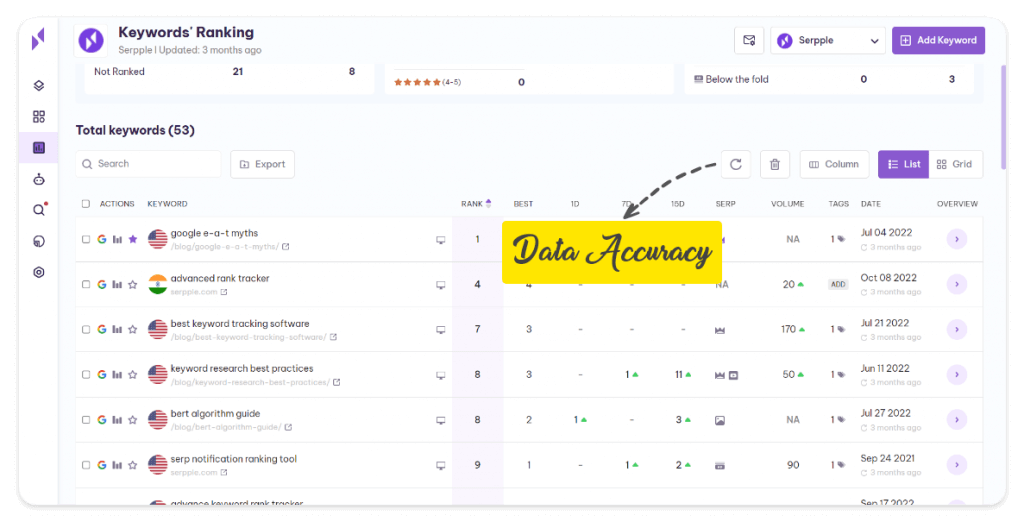Click the Export button
Screen dimensions: 1024x522
(x=262, y=164)
